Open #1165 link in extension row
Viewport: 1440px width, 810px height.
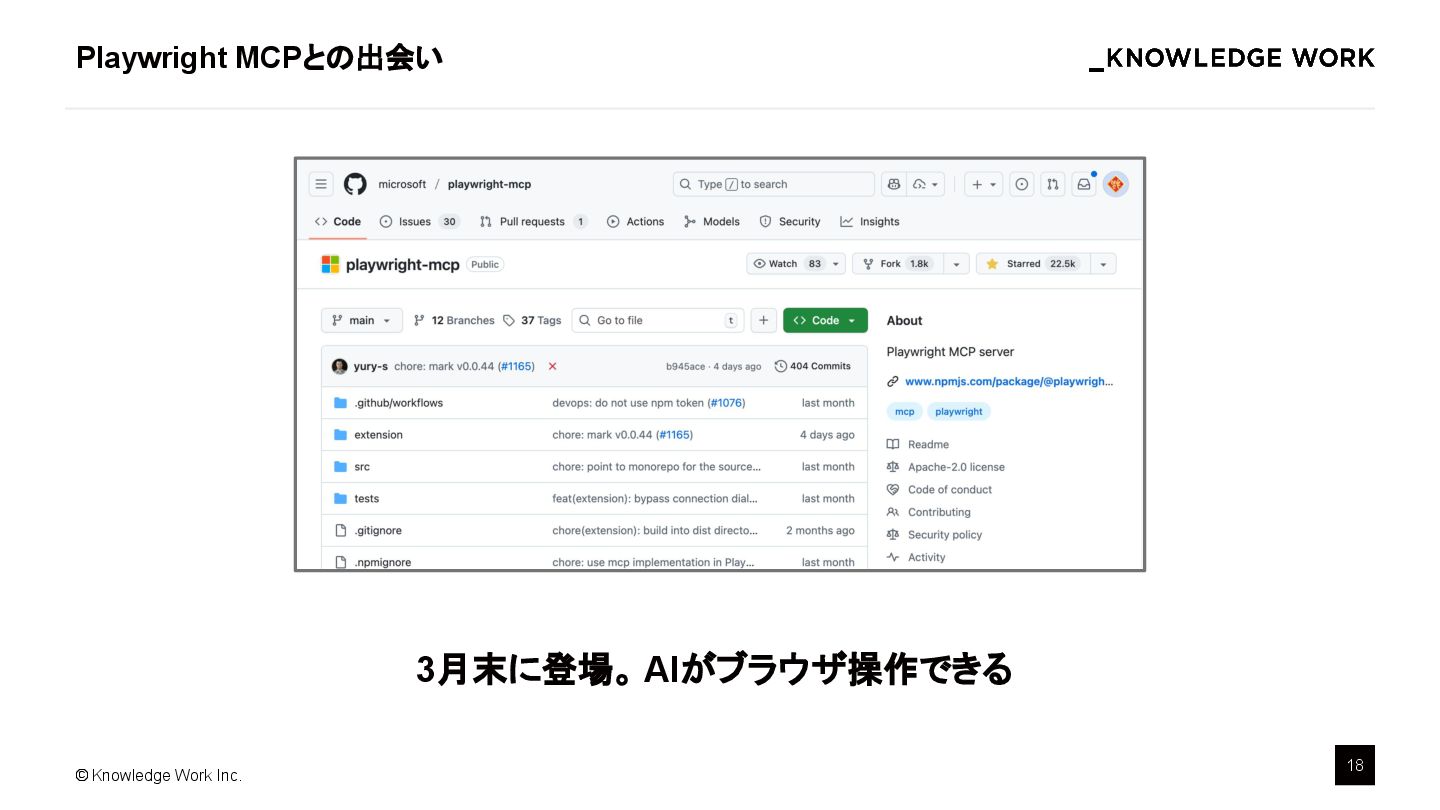(674, 435)
